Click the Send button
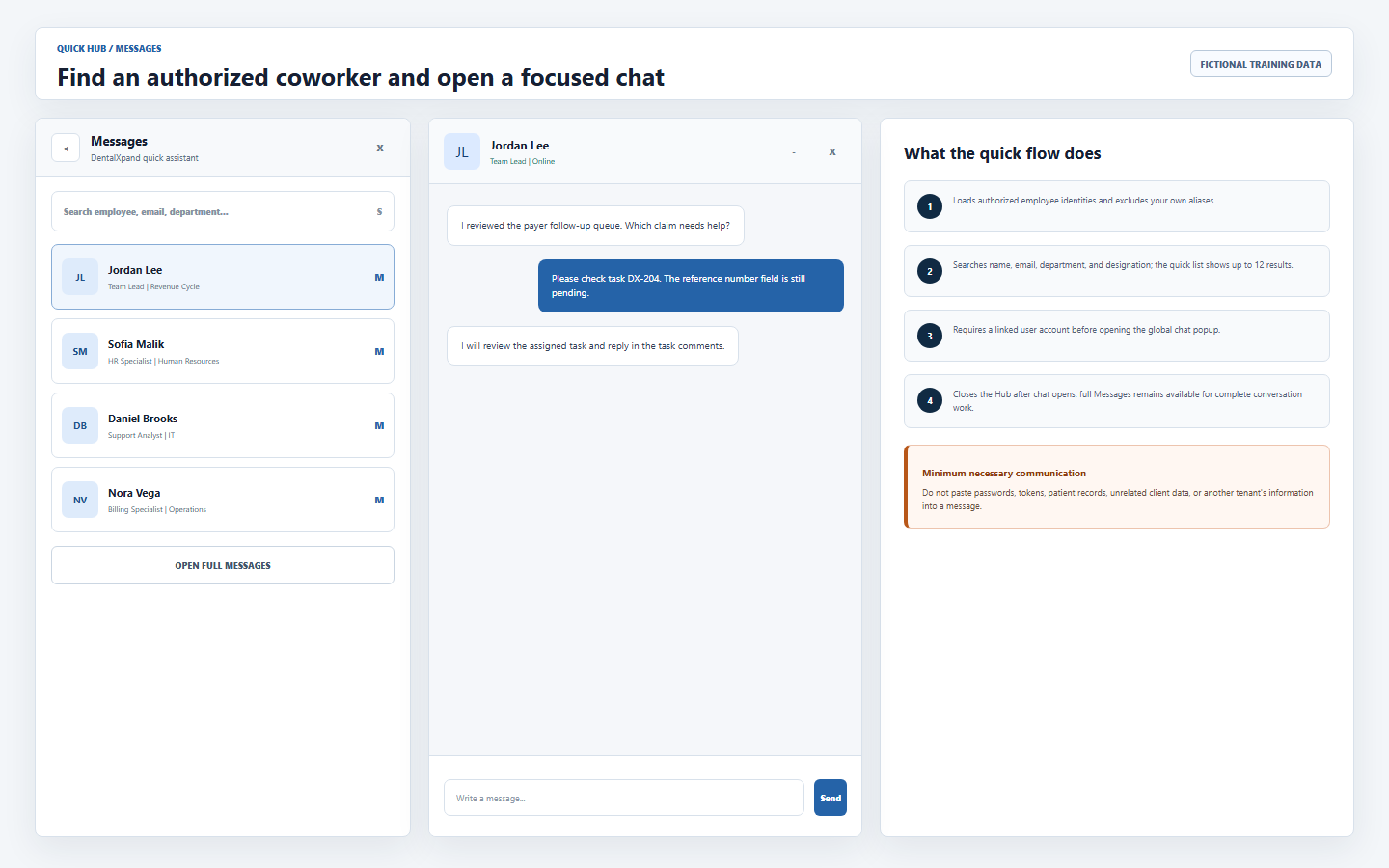The height and width of the screenshot is (868, 1389). (x=831, y=798)
